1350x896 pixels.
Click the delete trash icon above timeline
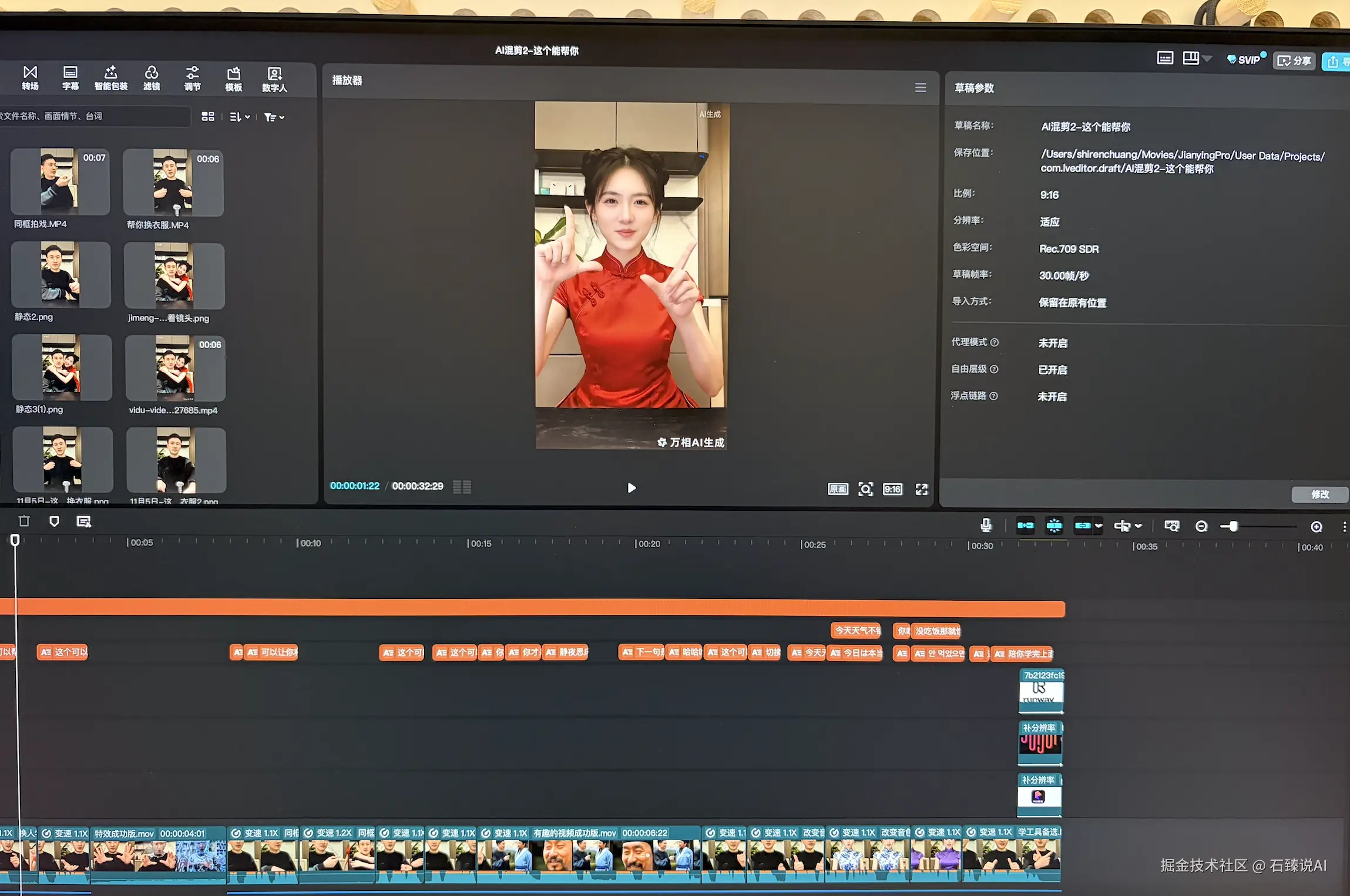(x=24, y=521)
